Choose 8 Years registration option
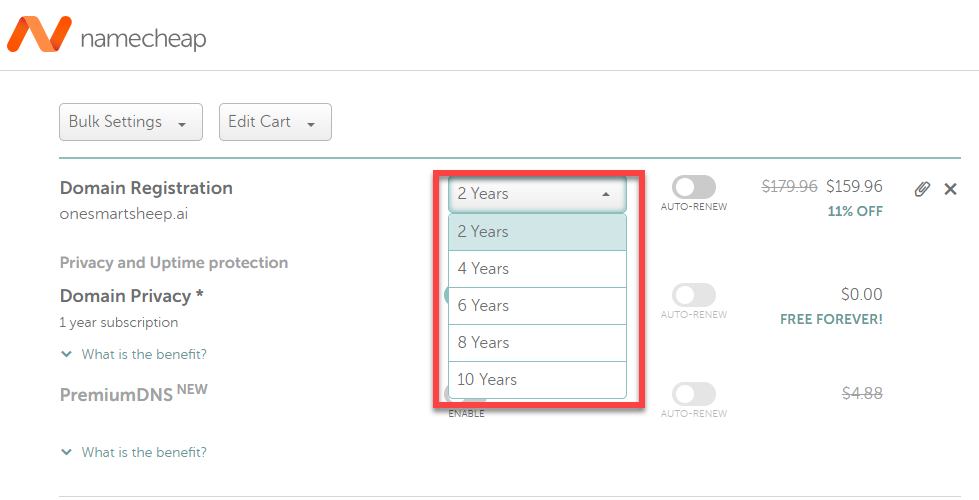This screenshot has width=979, height=500. 537,343
